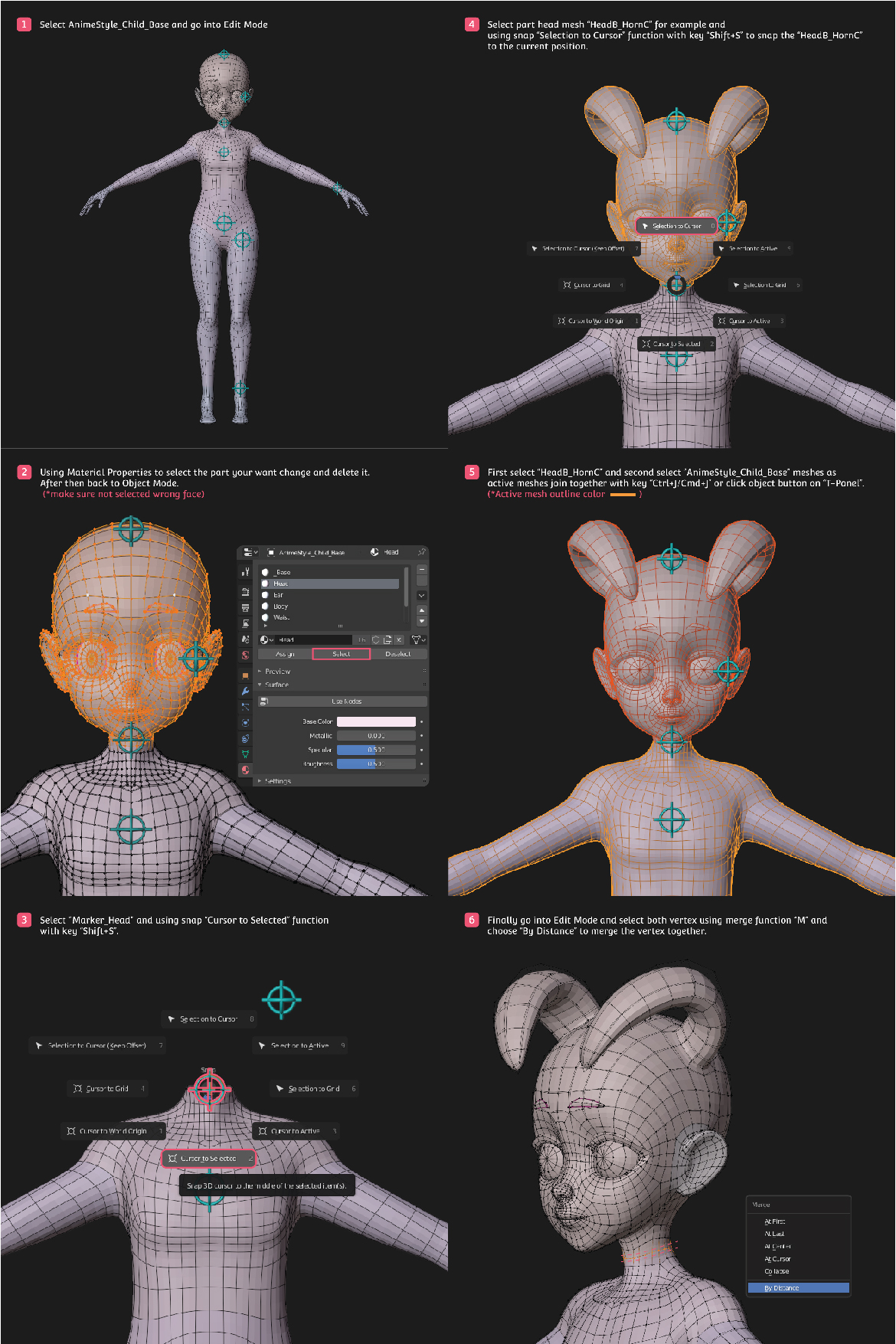This screenshot has width=896, height=1344.
Task: Open the Modifiers wrench tab icon
Action: pyautogui.click(x=245, y=692)
